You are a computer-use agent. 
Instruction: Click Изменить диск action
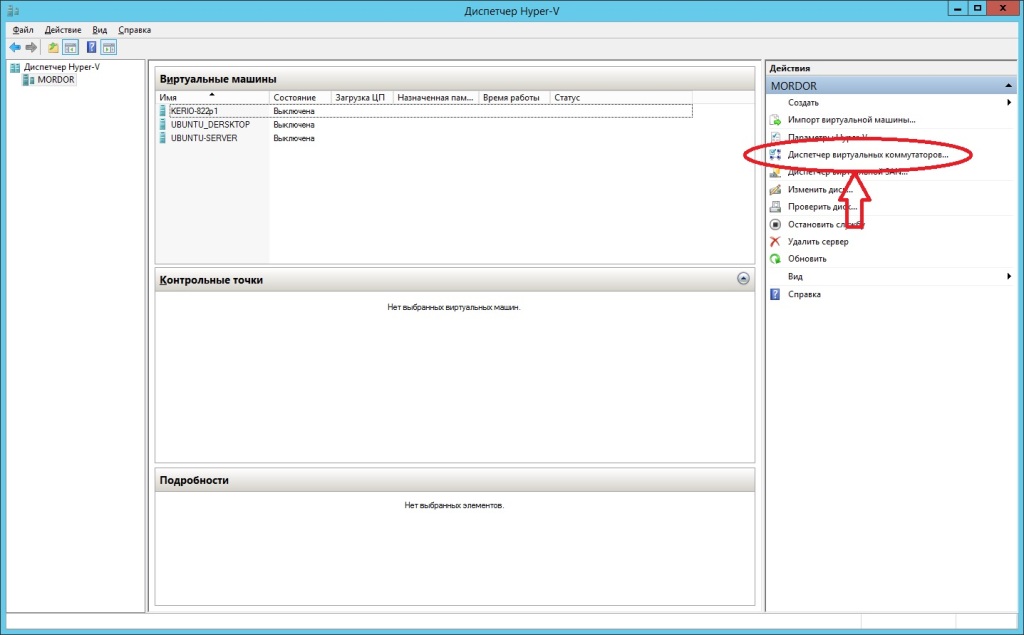[x=819, y=189]
